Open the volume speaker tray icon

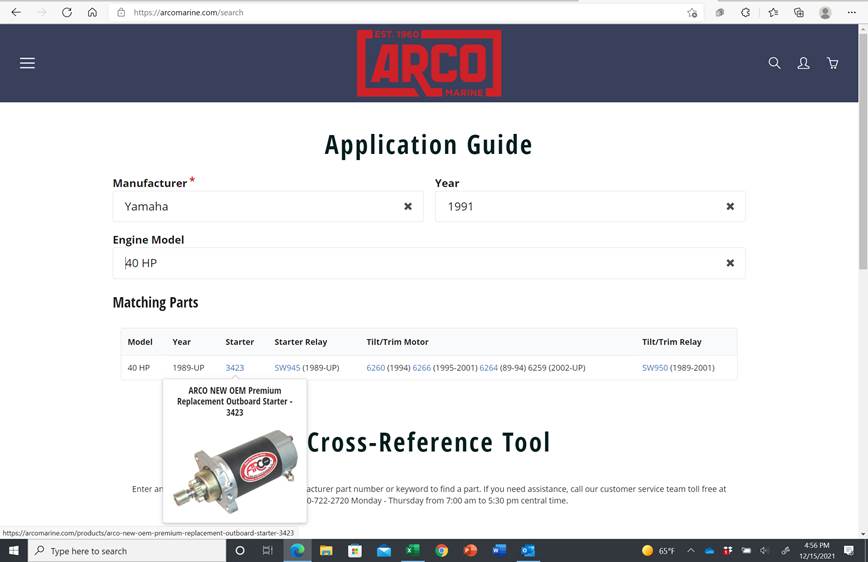pos(764,551)
